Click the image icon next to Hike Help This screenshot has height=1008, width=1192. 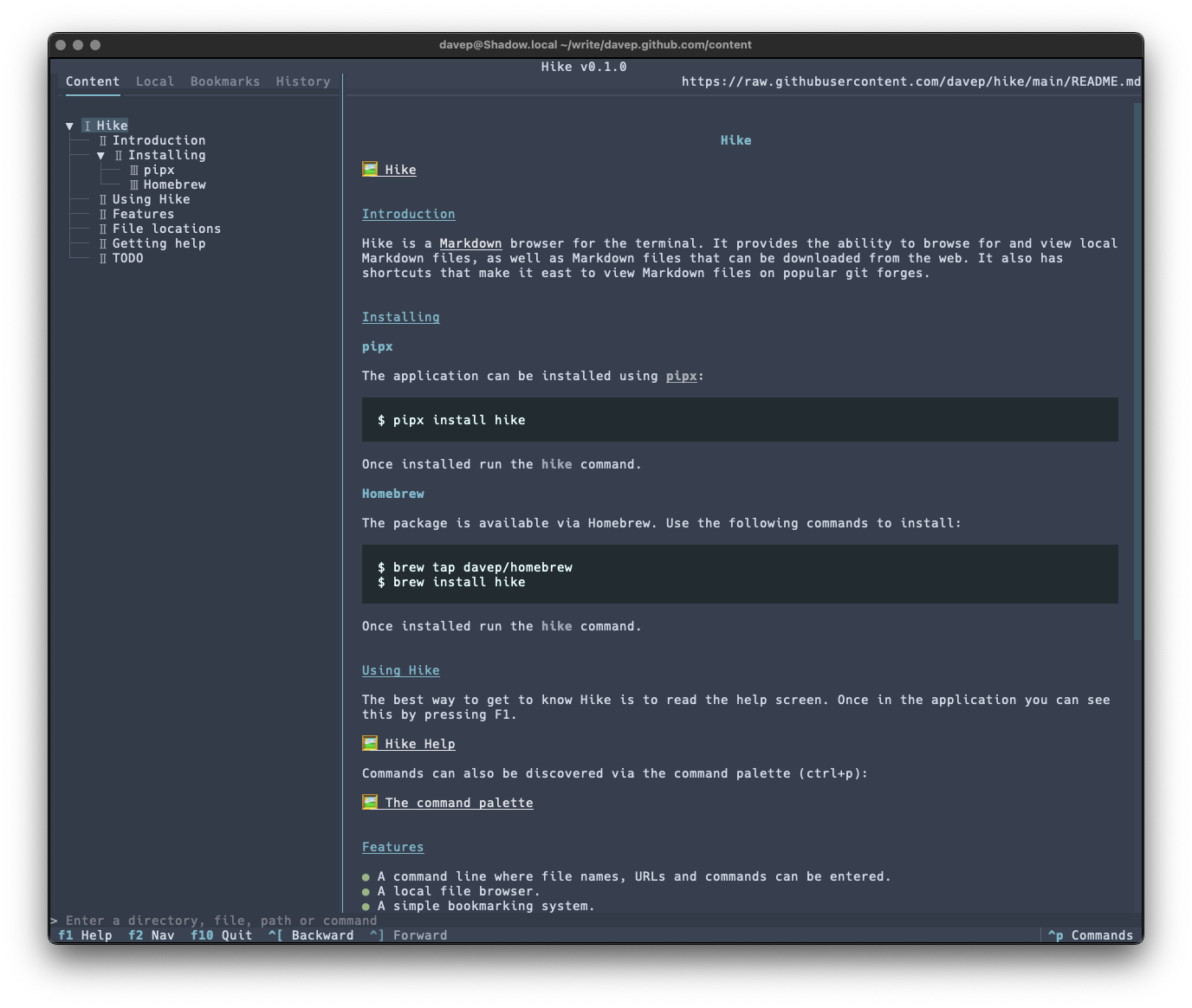click(368, 743)
